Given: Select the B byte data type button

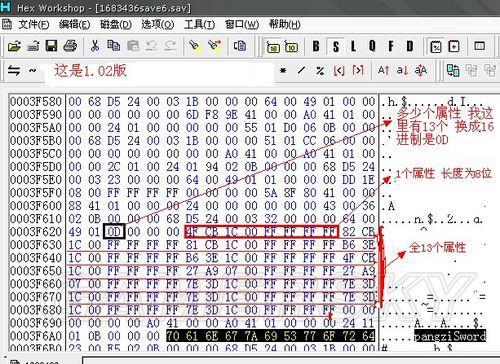Looking at the screenshot, I should 316,46.
